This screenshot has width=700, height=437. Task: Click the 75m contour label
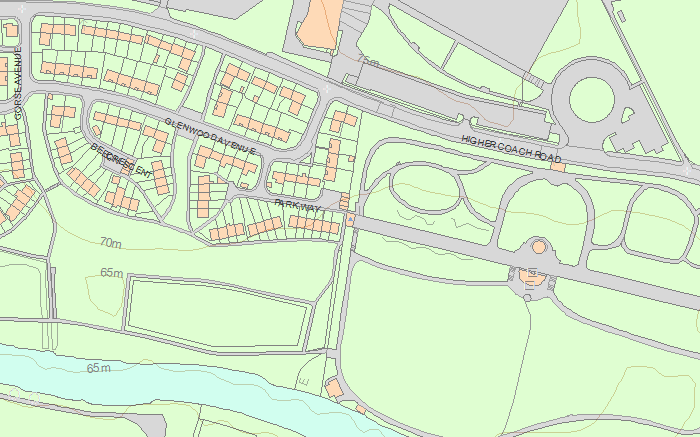point(368,61)
